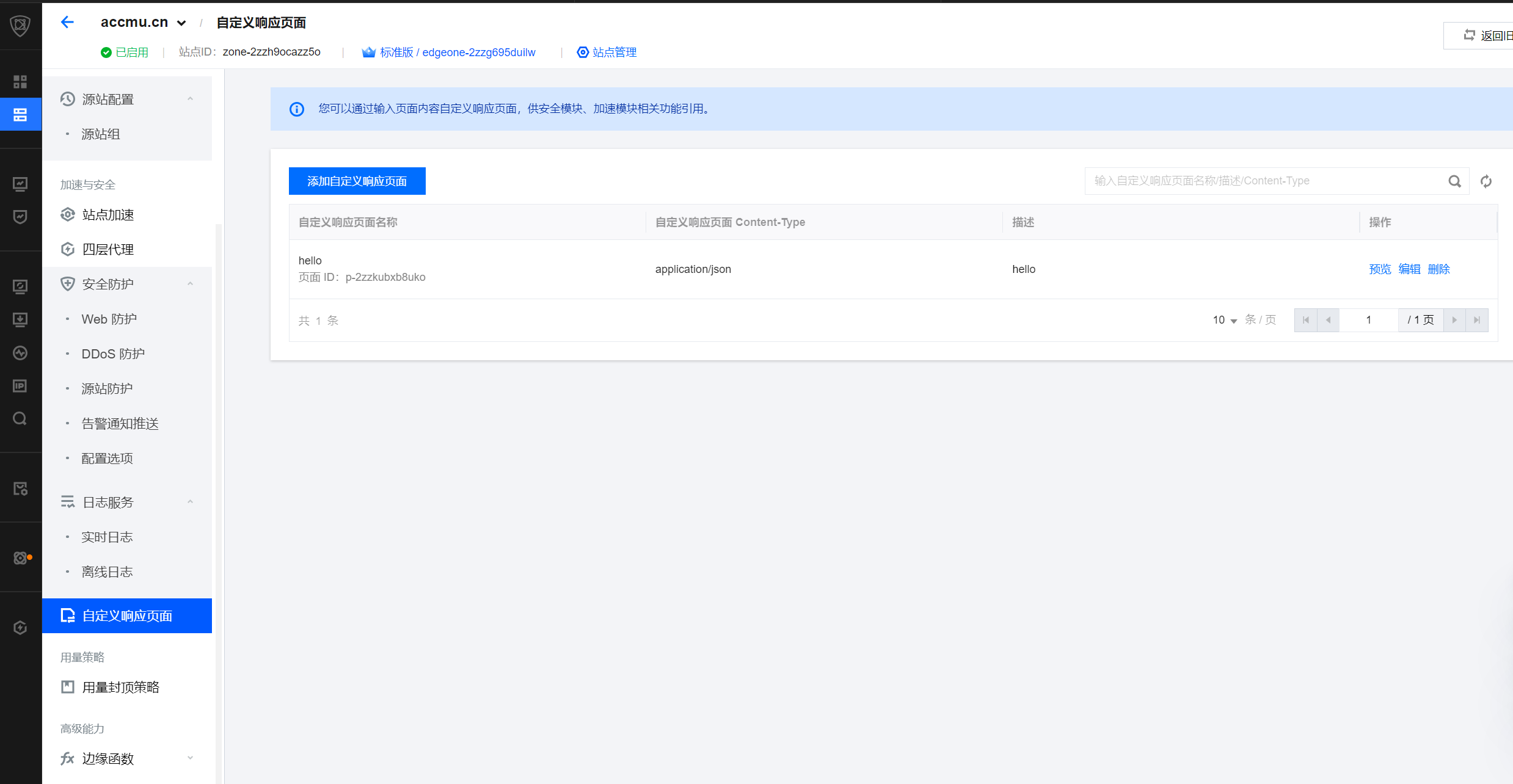Open 用量封顶策略 in sidebar
This screenshot has height=784, width=1513.
[121, 687]
